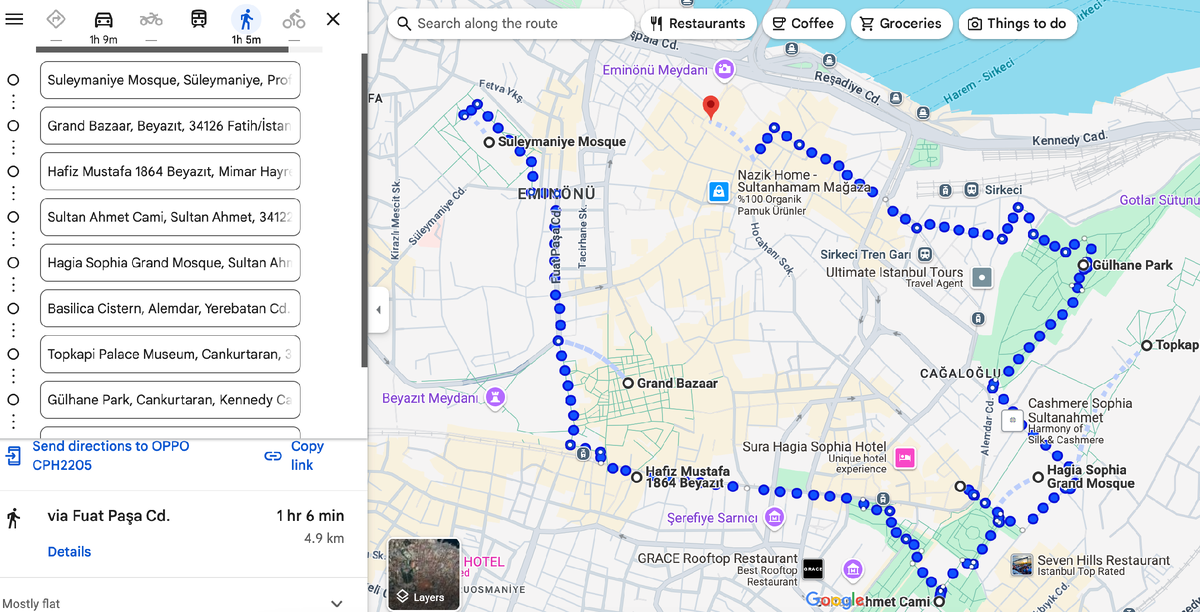
Task: Click Gülhane Park map waypoint
Action: click(1084, 265)
